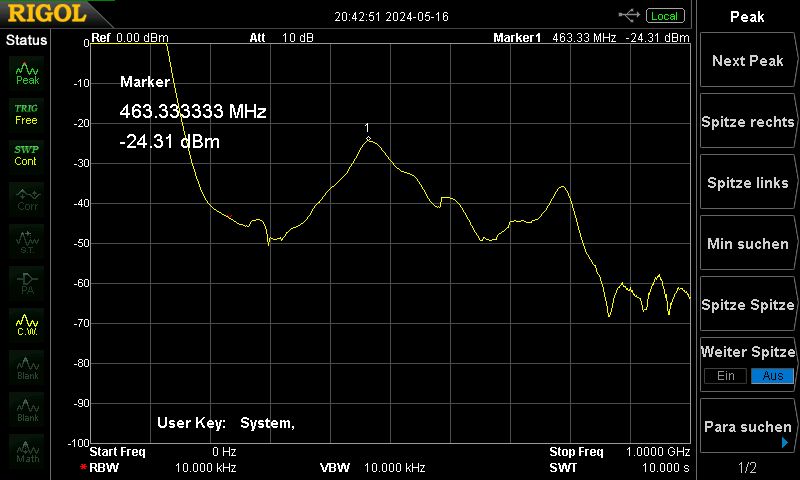Screen dimensions: 800x480
Task: Click the Spitze rechts button
Action: click(x=748, y=121)
